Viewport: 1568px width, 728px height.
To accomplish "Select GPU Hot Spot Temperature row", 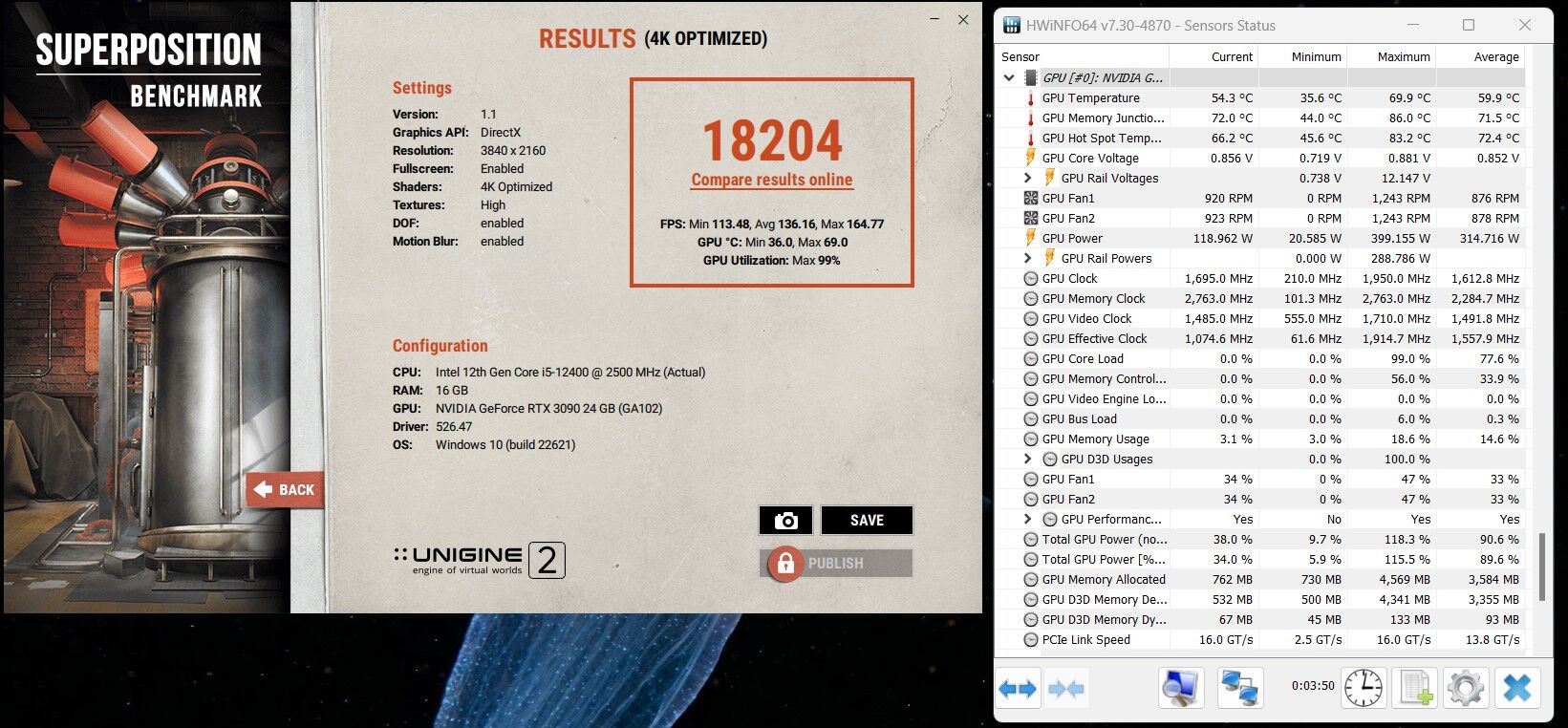I will click(1260, 138).
